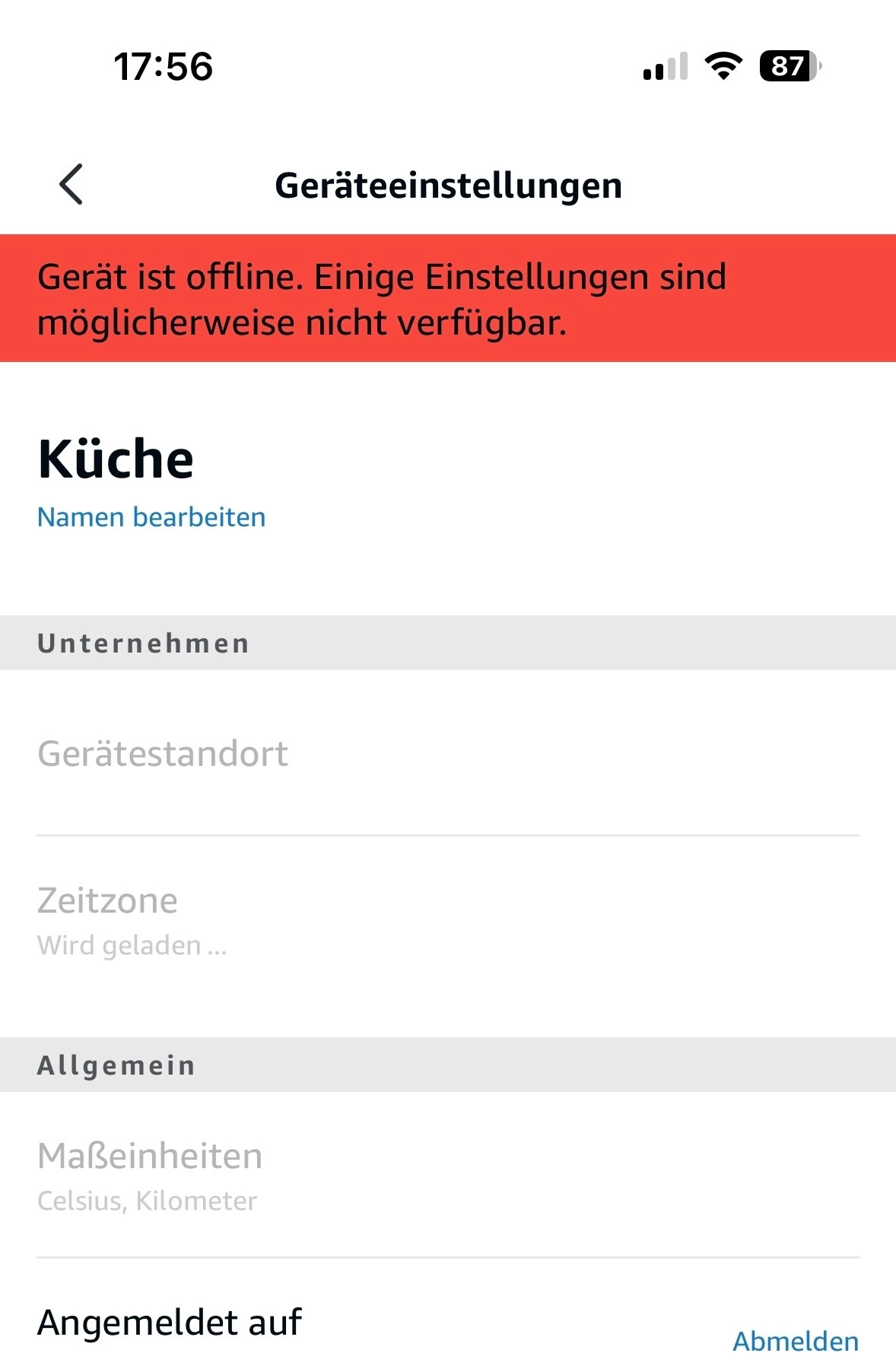Tap the Küche device name heading
Viewport: 896px width, 1353px height.
pos(116,459)
